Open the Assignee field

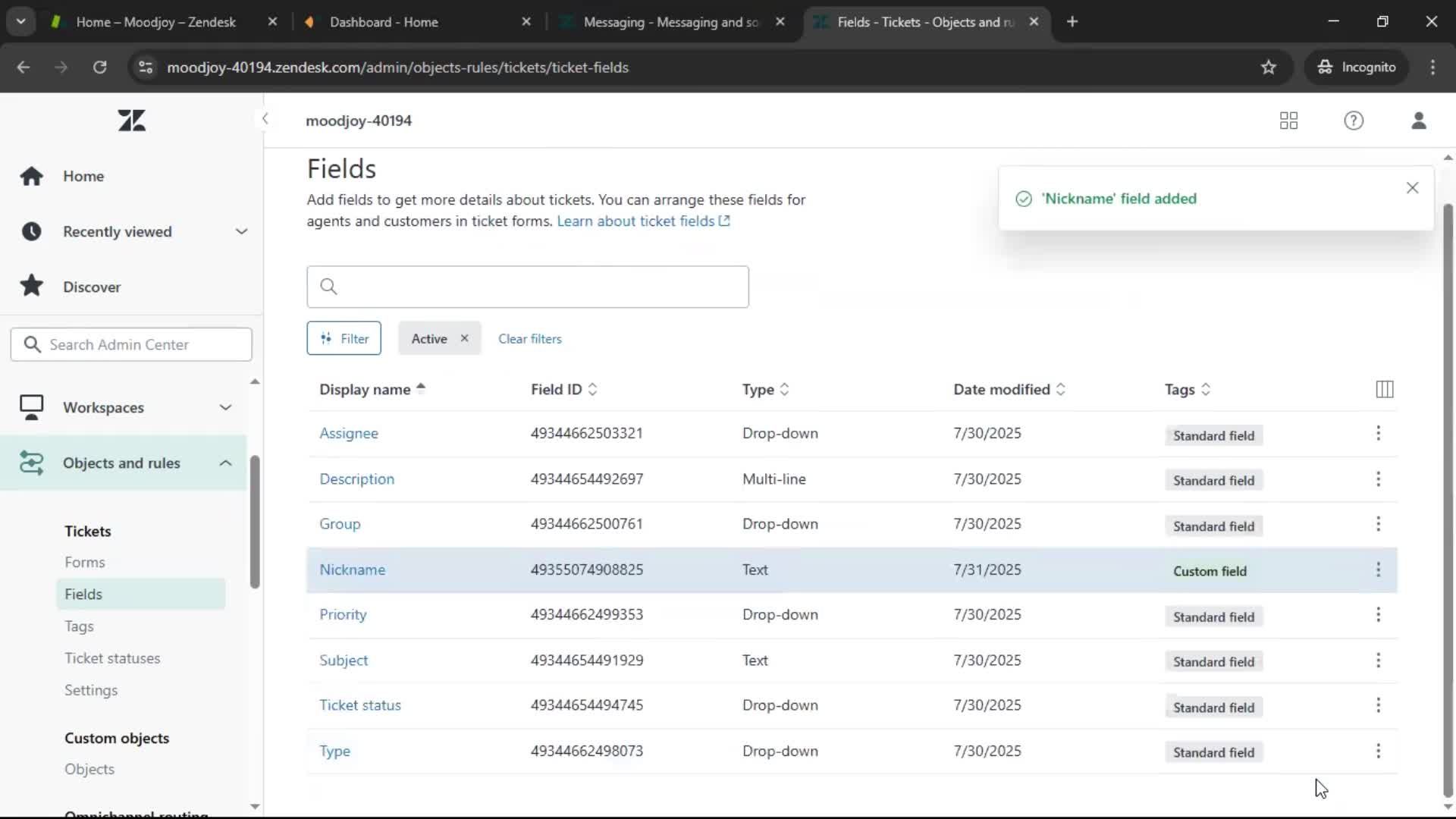coord(349,433)
